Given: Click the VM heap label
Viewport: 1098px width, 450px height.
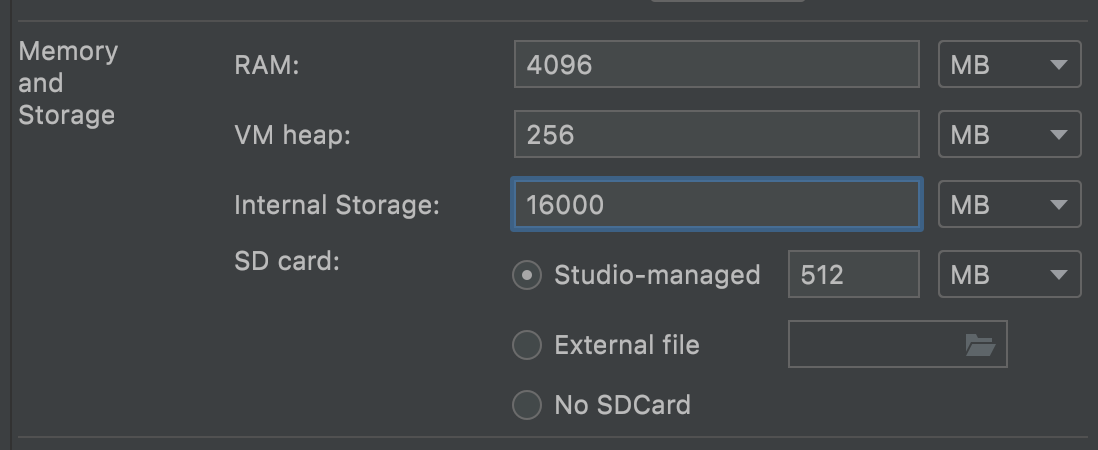Looking at the screenshot, I should pyautogui.click(x=292, y=135).
